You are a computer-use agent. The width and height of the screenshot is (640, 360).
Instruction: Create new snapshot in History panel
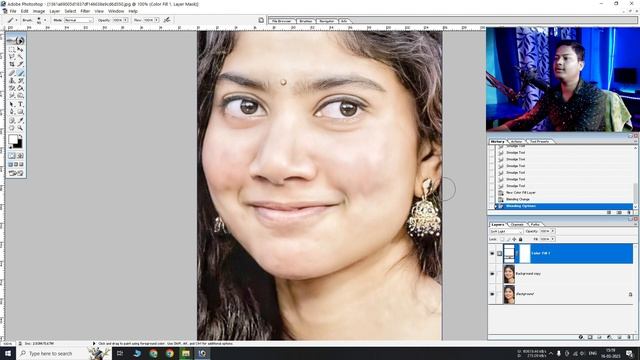tap(619, 213)
